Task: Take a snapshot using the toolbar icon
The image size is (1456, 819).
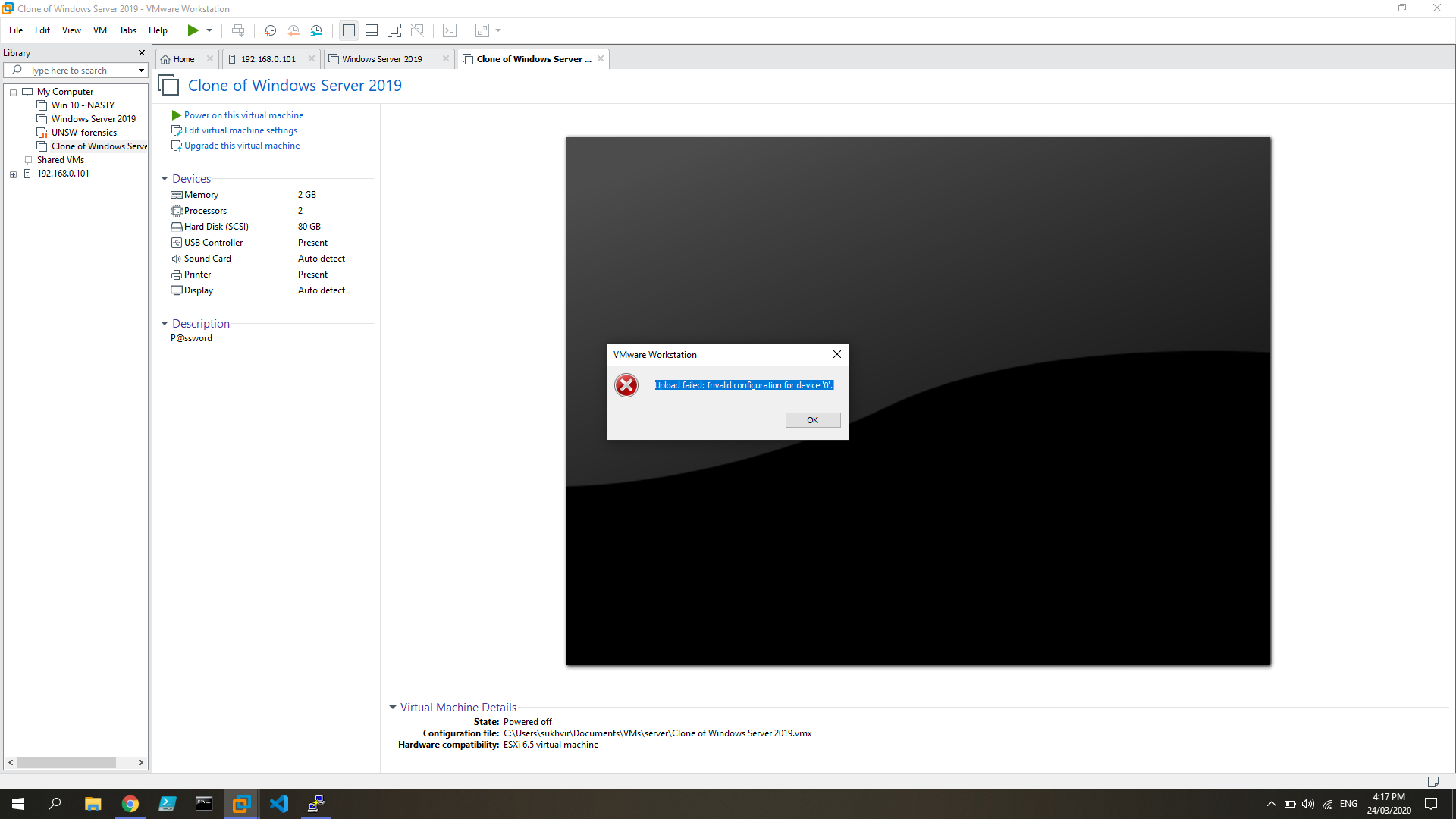Action: [270, 30]
